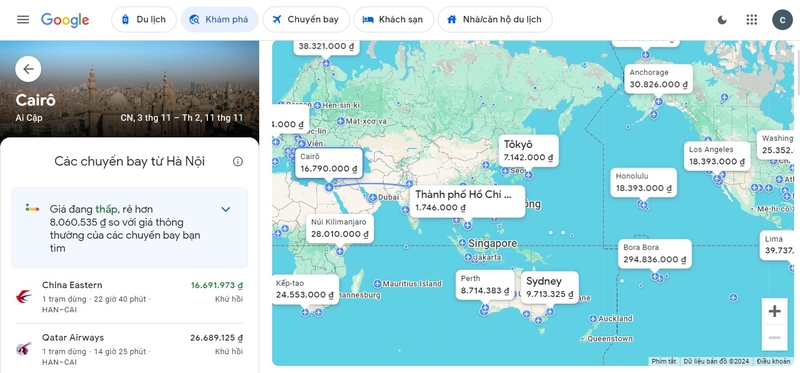This screenshot has height=373, width=800.
Task: Toggle dark mode moon icon
Action: 722,19
